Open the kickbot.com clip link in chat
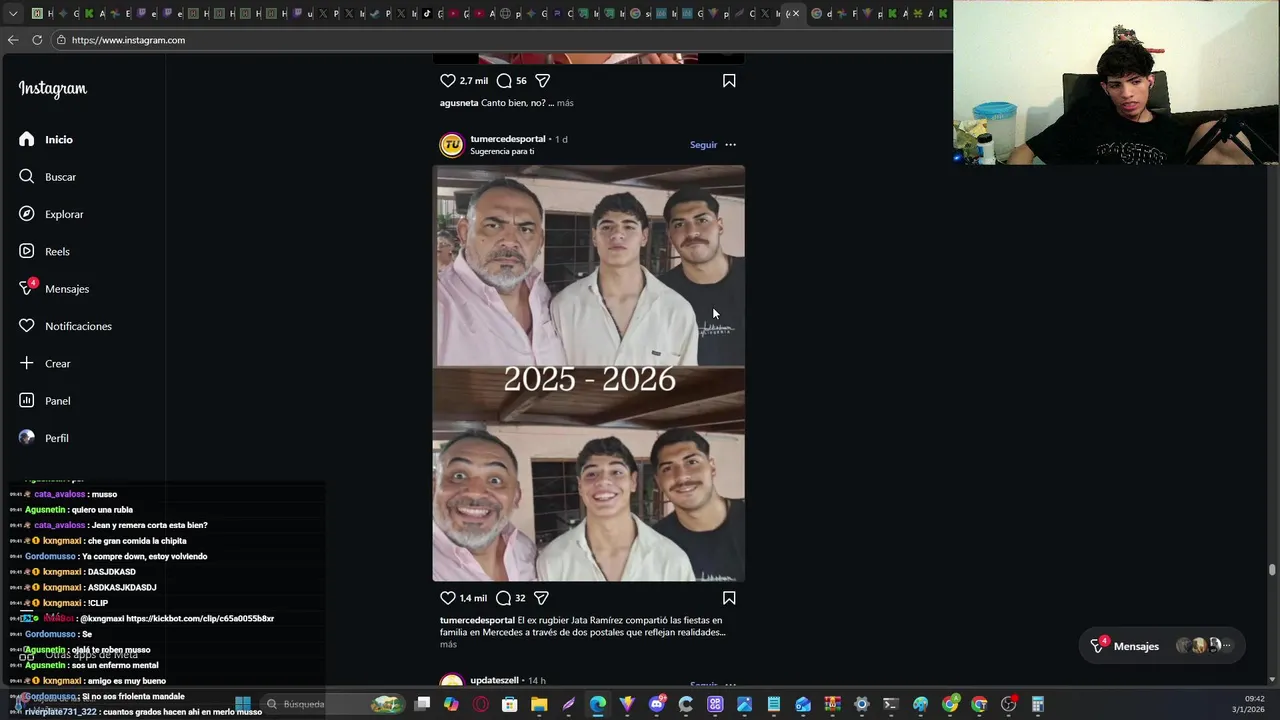The image size is (1280, 720). click(x=200, y=619)
